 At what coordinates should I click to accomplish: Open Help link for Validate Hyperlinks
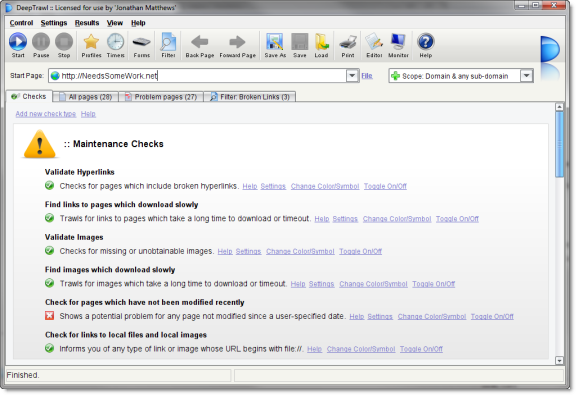coord(250,186)
